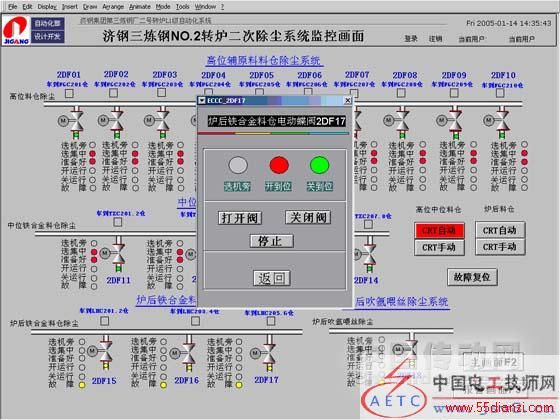The image size is (560, 420).
Task: Click CRT自动 button under 炉后料仓
Action: coord(500,230)
